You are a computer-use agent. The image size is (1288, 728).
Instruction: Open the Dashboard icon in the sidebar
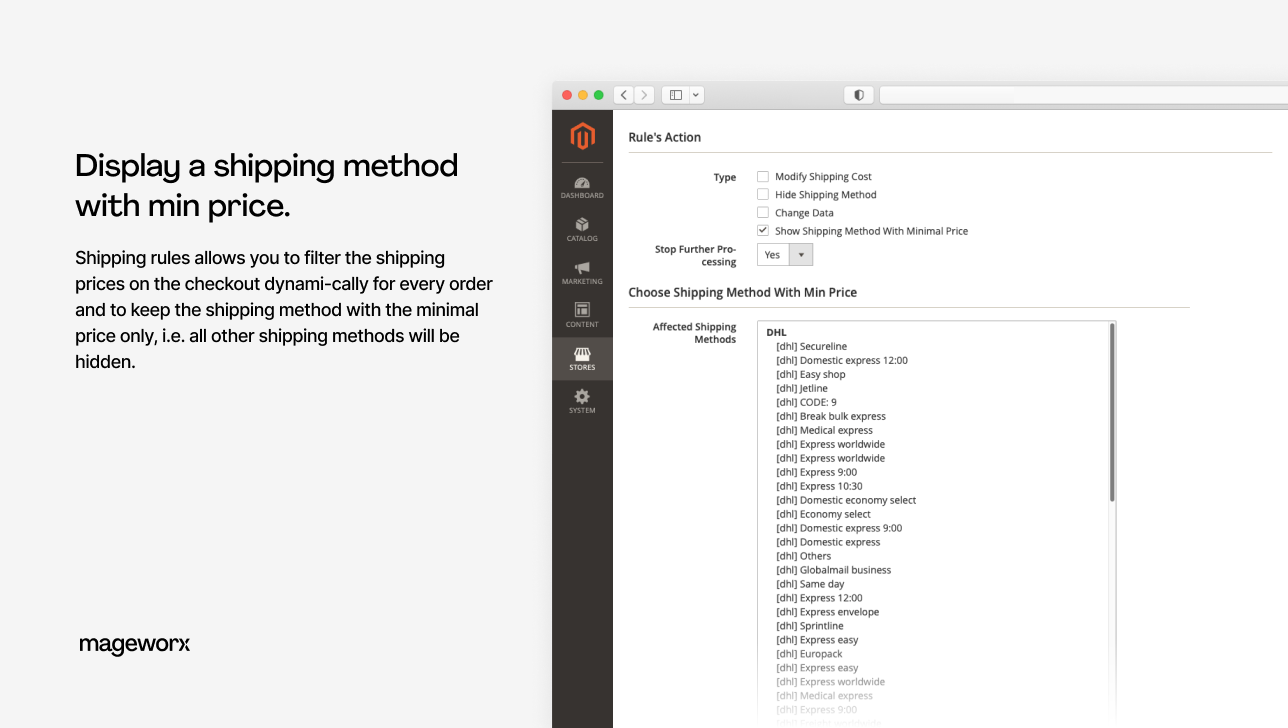tap(582, 184)
